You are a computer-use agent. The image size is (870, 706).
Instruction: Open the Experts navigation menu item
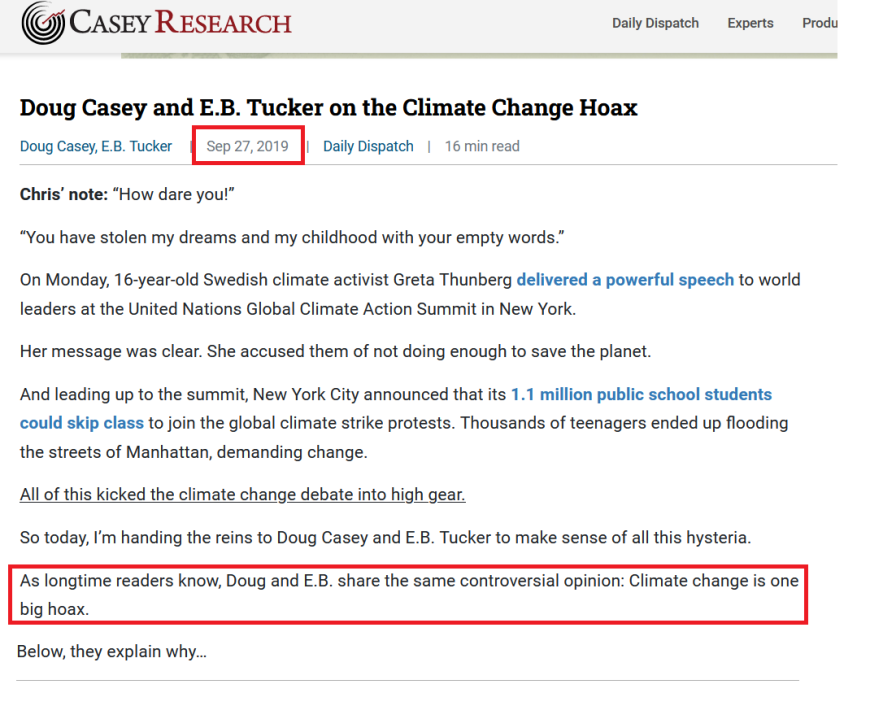750,23
